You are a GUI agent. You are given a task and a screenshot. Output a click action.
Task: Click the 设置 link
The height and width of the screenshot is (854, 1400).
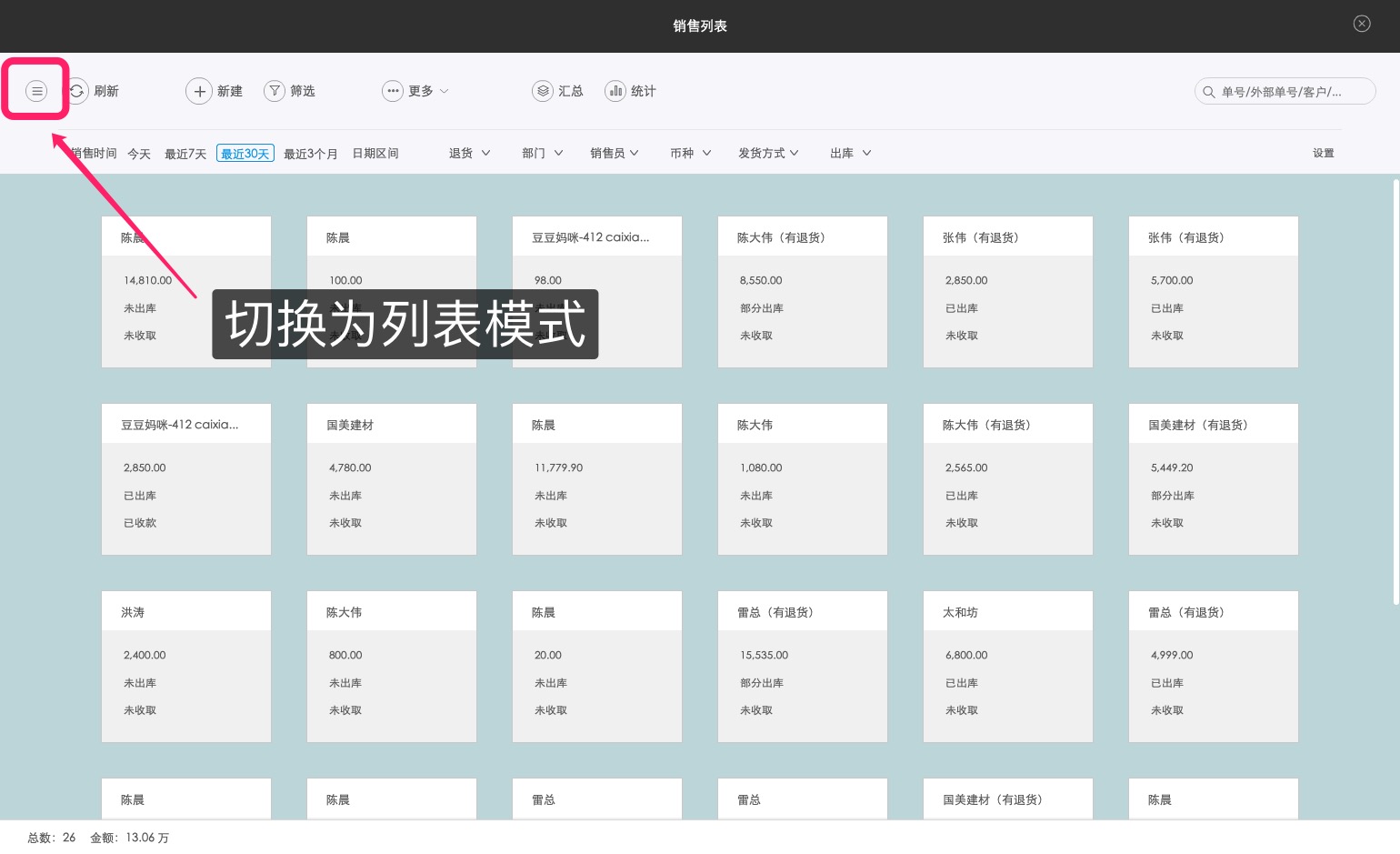[x=1324, y=153]
